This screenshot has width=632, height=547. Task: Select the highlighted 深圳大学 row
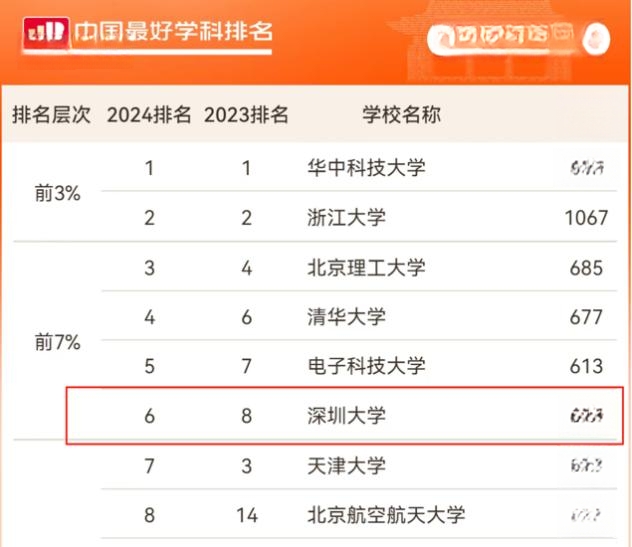click(x=345, y=416)
